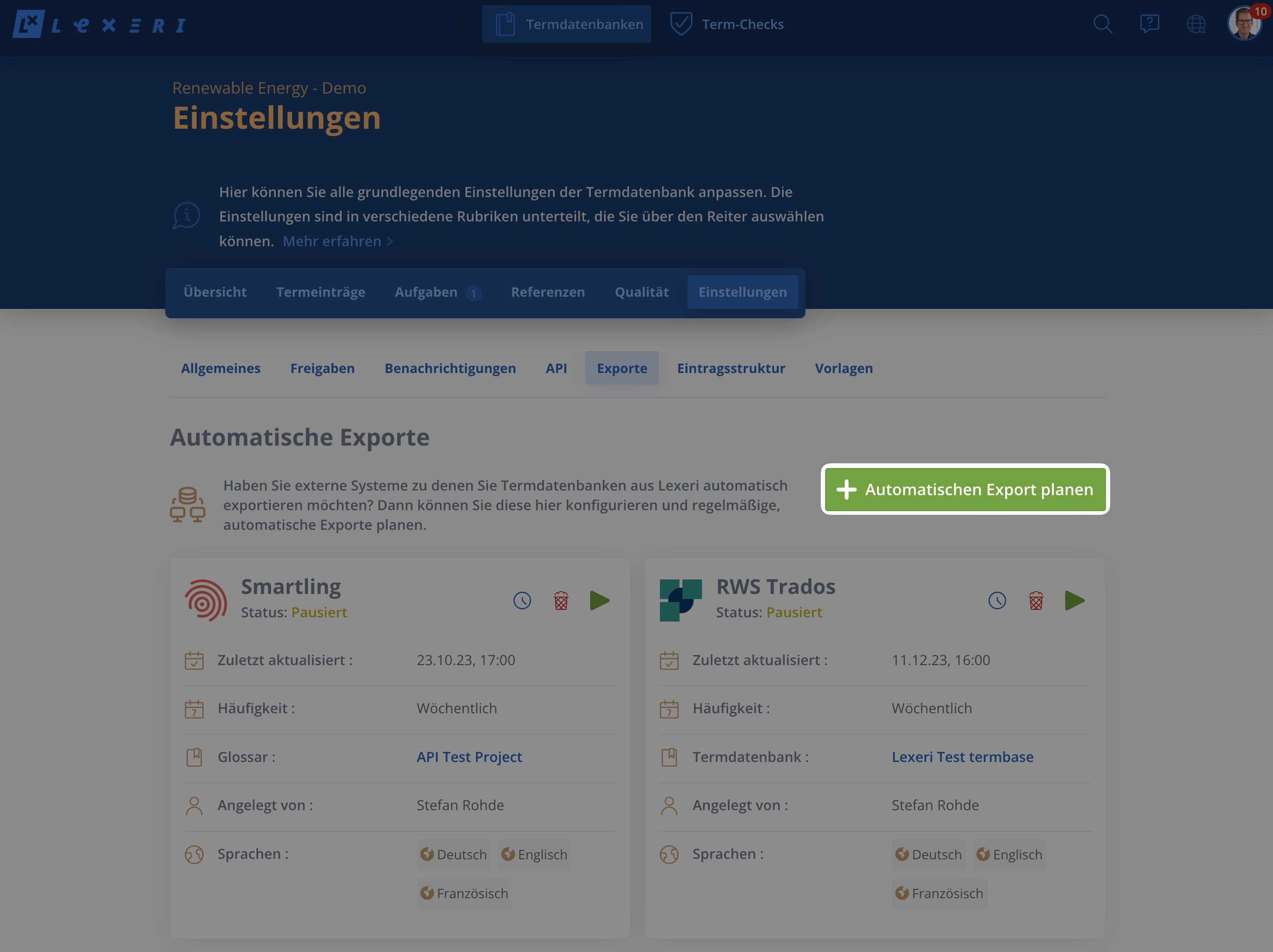Switch to the Übersicht tab
The height and width of the screenshot is (952, 1273).
[x=215, y=293]
